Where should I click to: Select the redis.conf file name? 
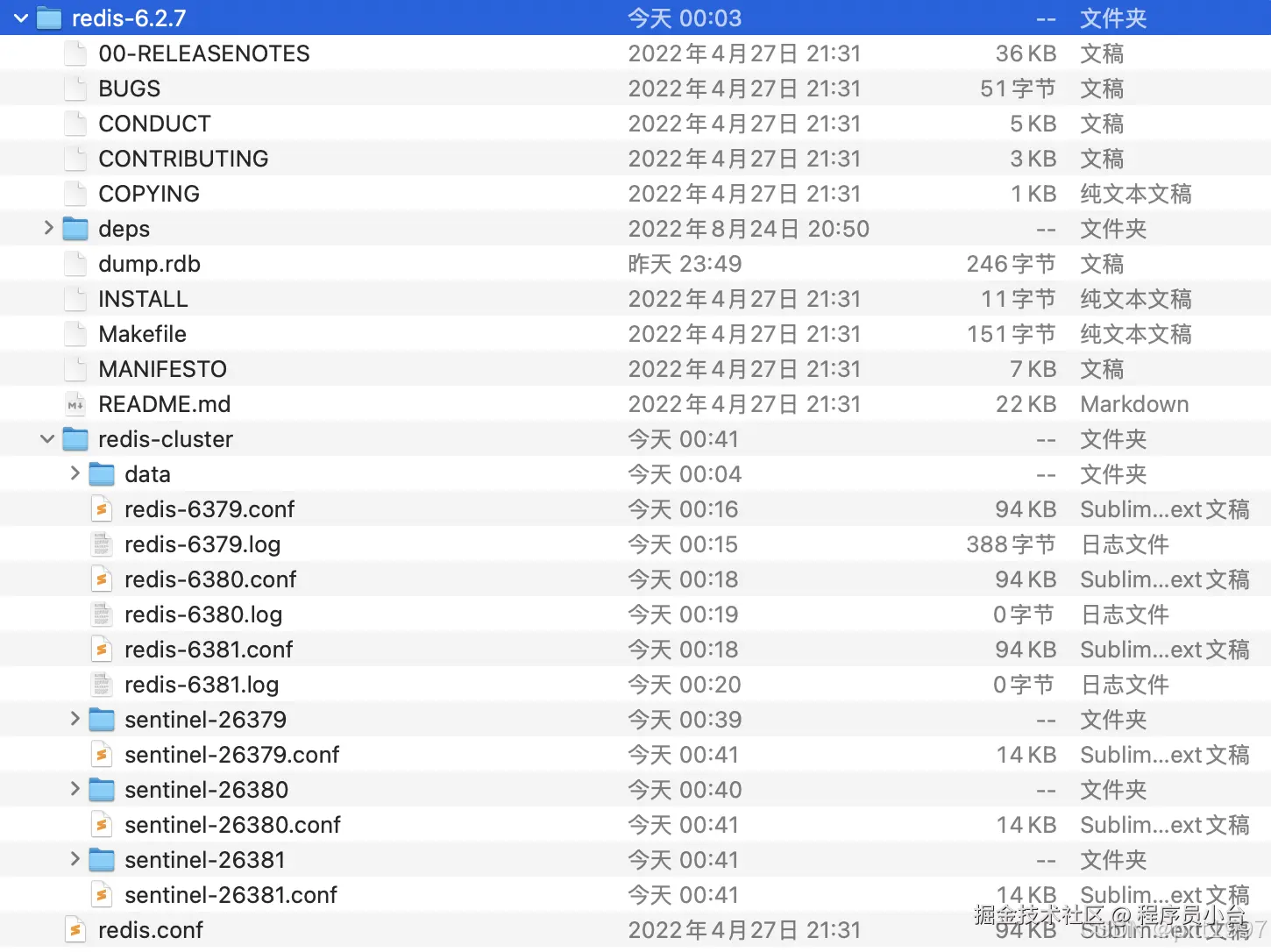coord(151,930)
